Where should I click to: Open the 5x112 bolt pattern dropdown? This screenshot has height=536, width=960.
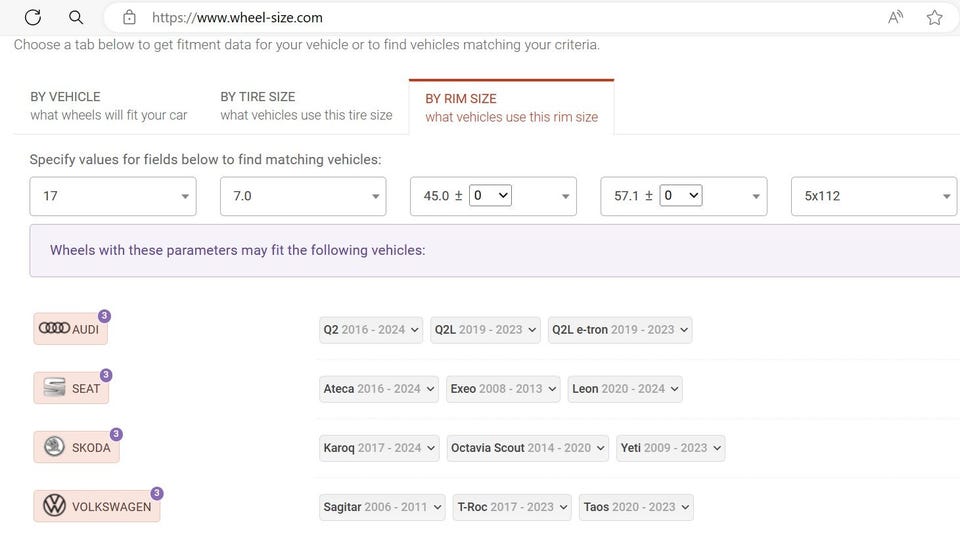click(x=874, y=196)
